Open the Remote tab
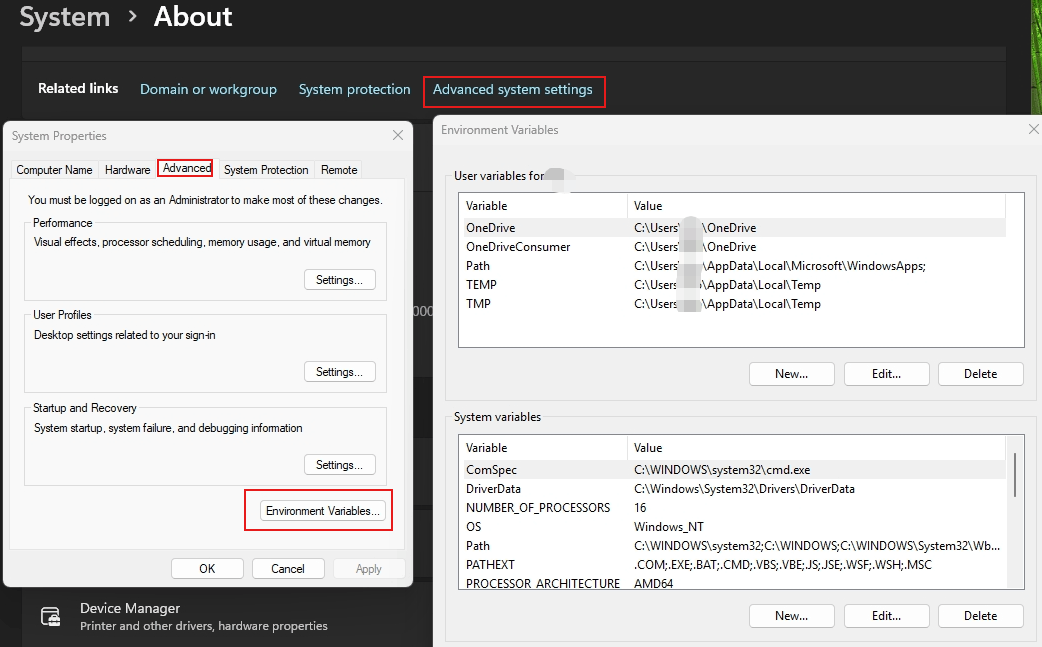Screen dimensions: 1042x647 [338, 169]
